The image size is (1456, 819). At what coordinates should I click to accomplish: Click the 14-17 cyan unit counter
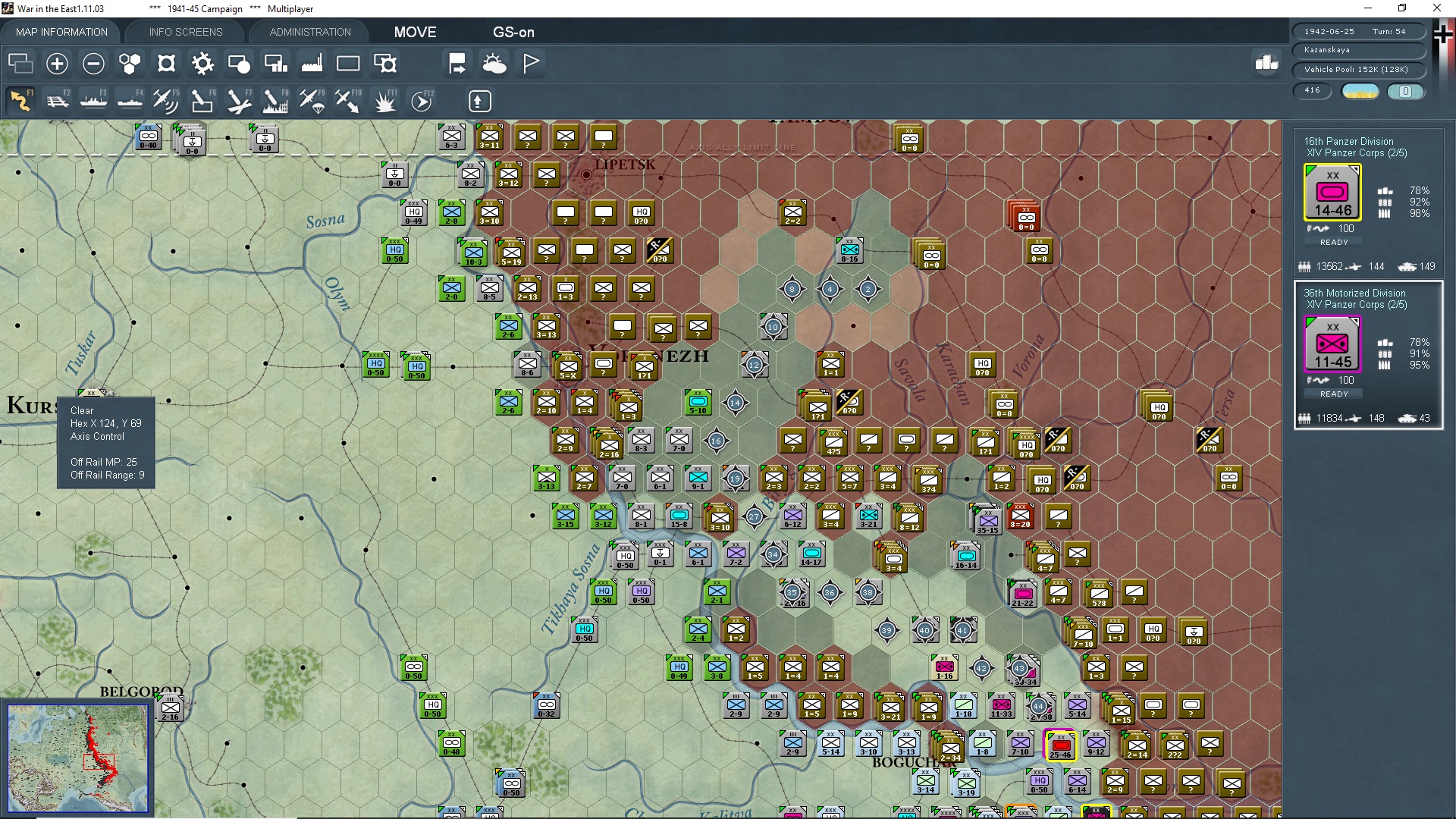pyautogui.click(x=811, y=554)
